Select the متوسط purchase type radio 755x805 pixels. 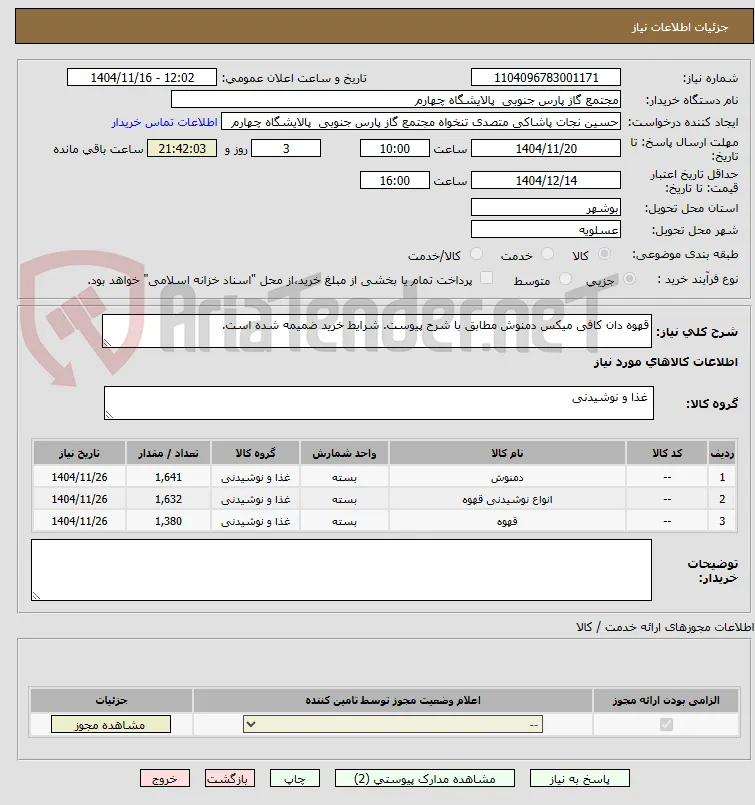tap(565, 279)
